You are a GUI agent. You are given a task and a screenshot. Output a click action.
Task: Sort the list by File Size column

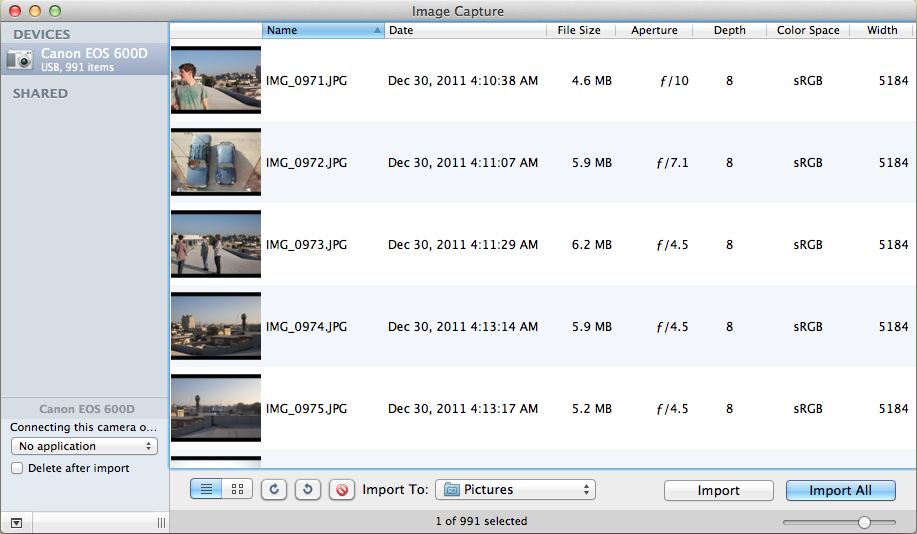tap(579, 30)
